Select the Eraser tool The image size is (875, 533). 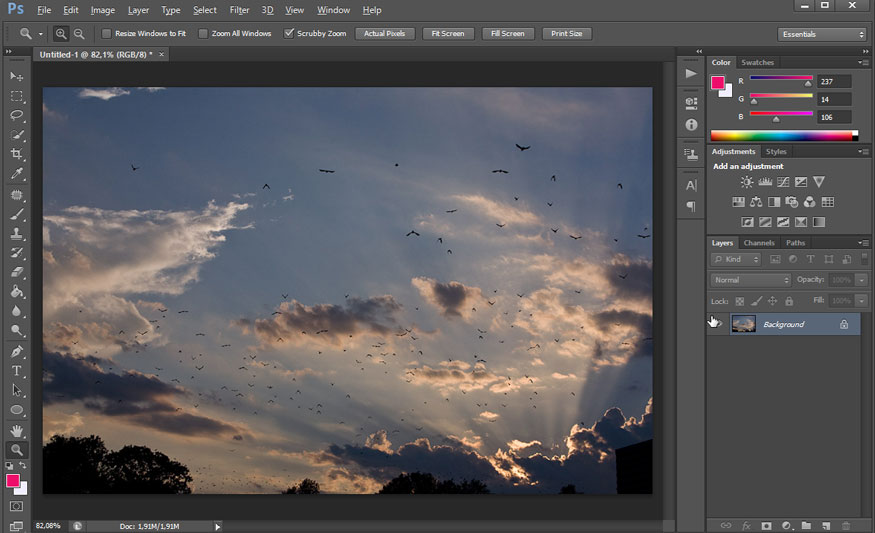16,272
